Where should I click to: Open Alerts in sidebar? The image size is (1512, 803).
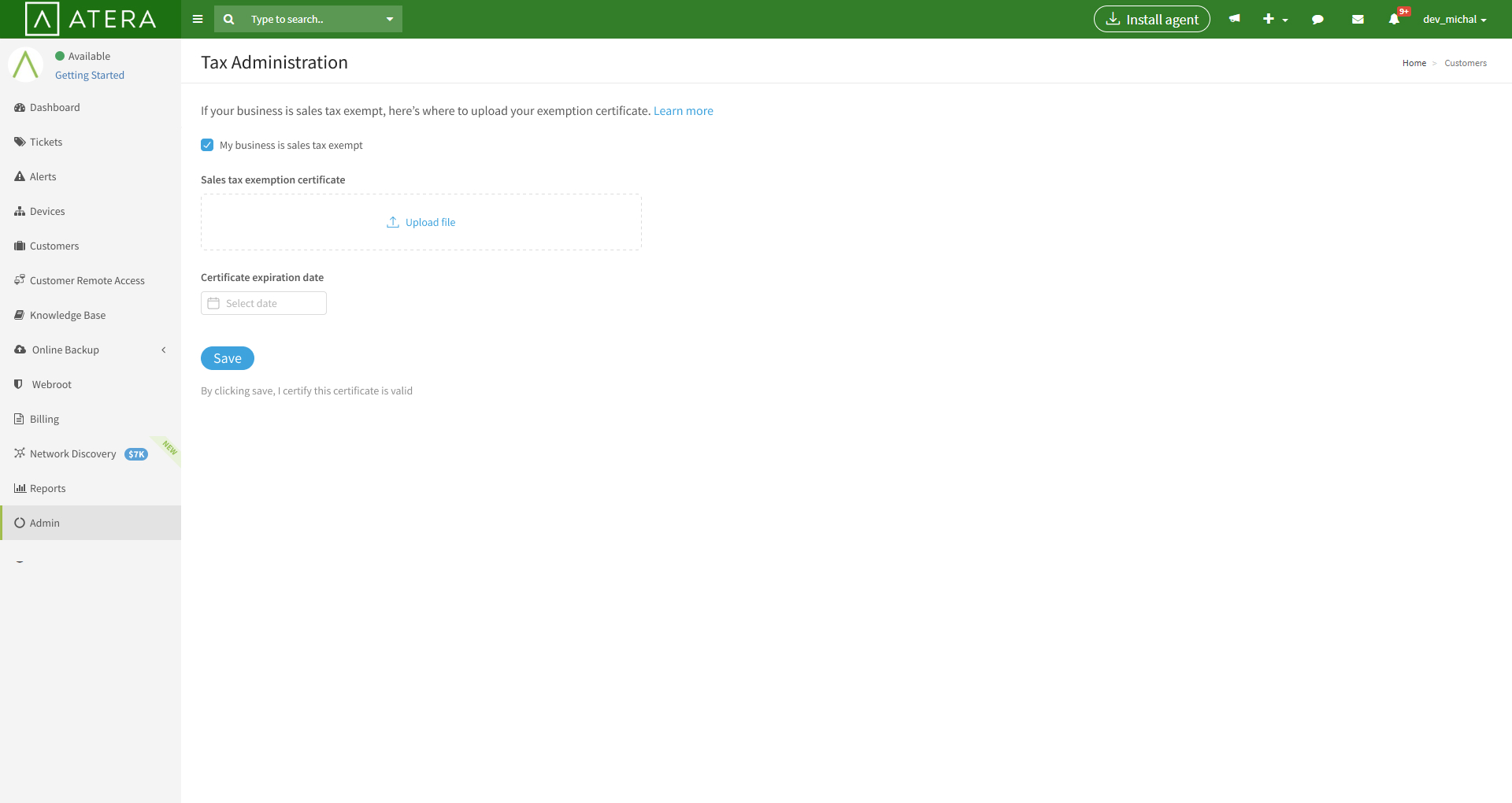(91, 176)
